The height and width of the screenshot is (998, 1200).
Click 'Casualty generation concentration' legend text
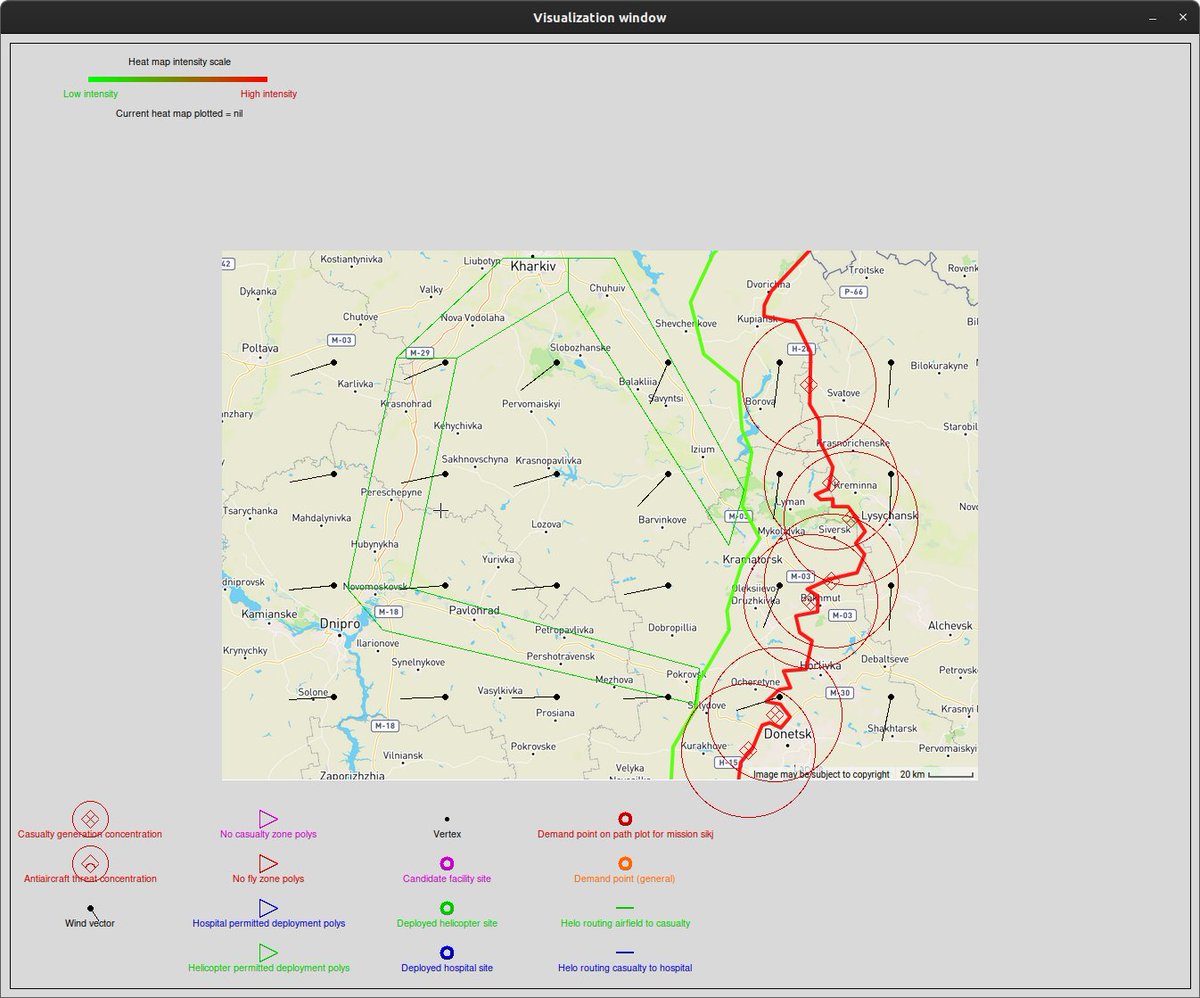point(90,834)
